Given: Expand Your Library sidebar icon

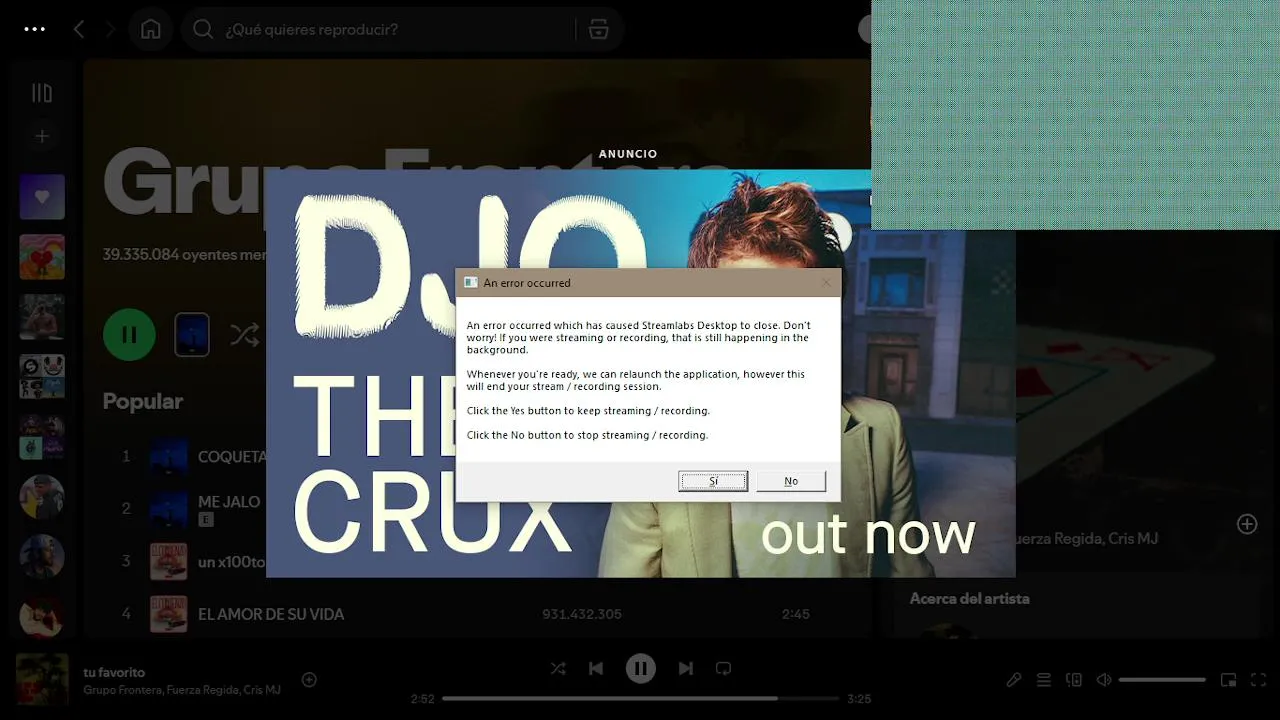Looking at the screenshot, I should pos(42,93).
